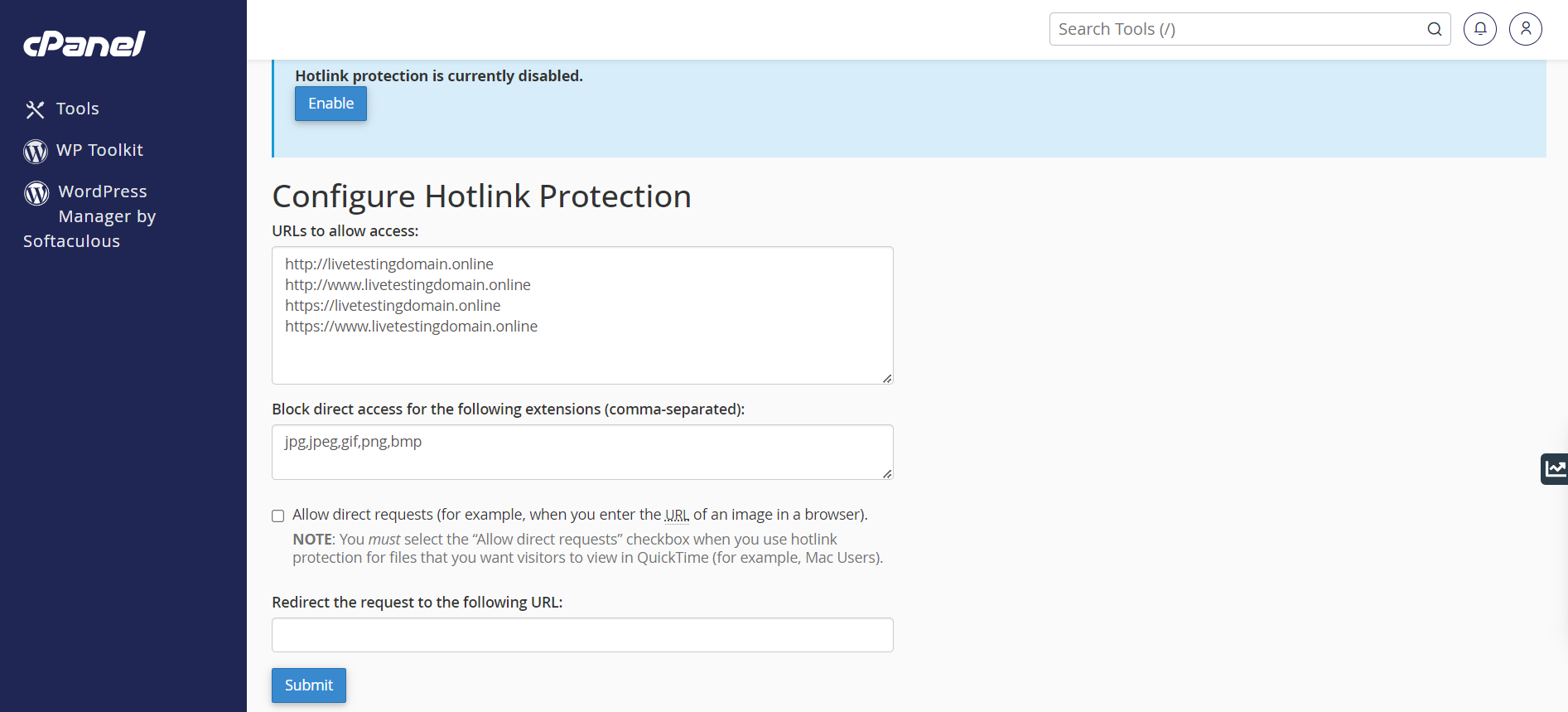The image size is (1568, 712).
Task: Click the resize handle of the URLs textarea
Action: coord(887,378)
